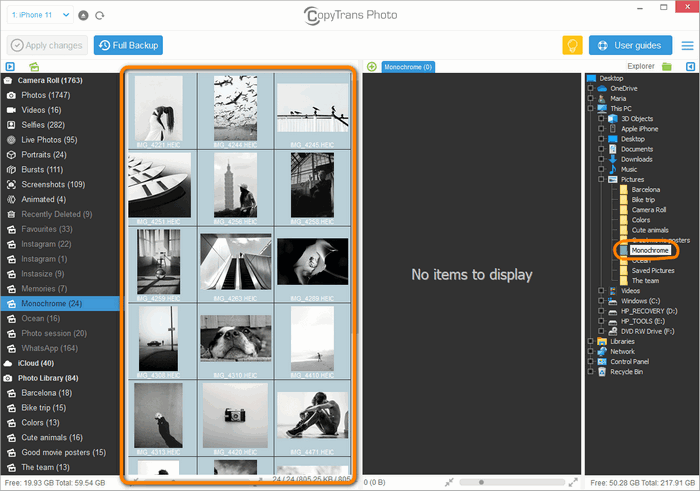700x491 pixels.
Task: Open User guides
Action: pos(630,45)
